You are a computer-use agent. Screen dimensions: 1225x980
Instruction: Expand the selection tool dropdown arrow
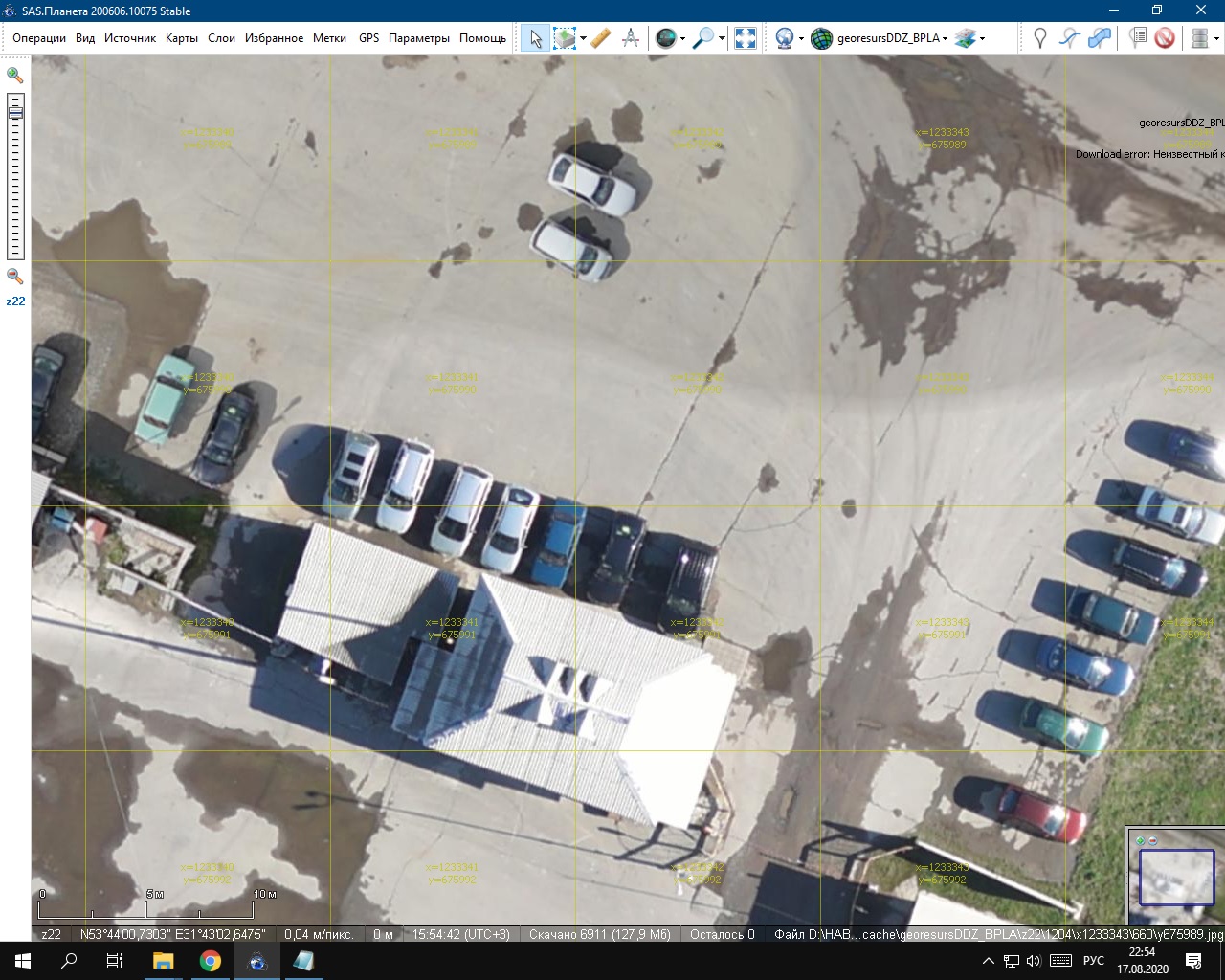pyautogui.click(x=583, y=39)
